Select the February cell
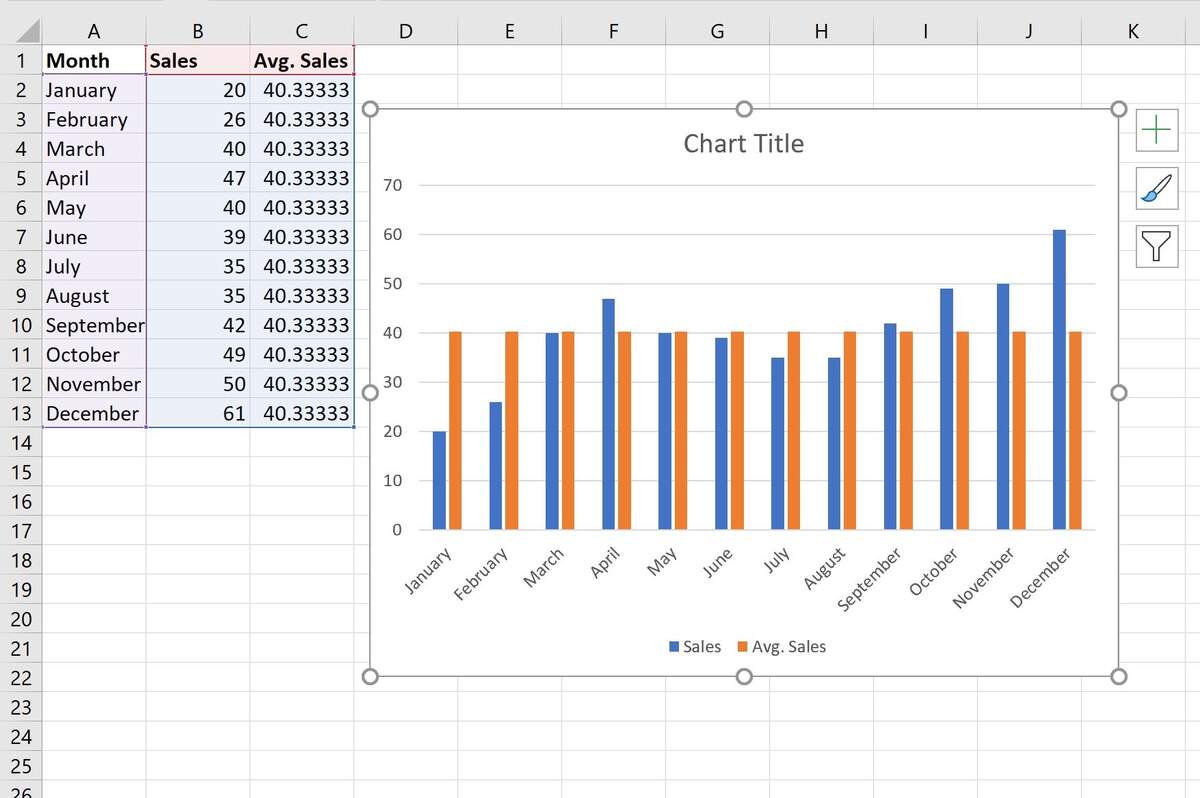The width and height of the screenshot is (1200, 798). click(x=94, y=120)
